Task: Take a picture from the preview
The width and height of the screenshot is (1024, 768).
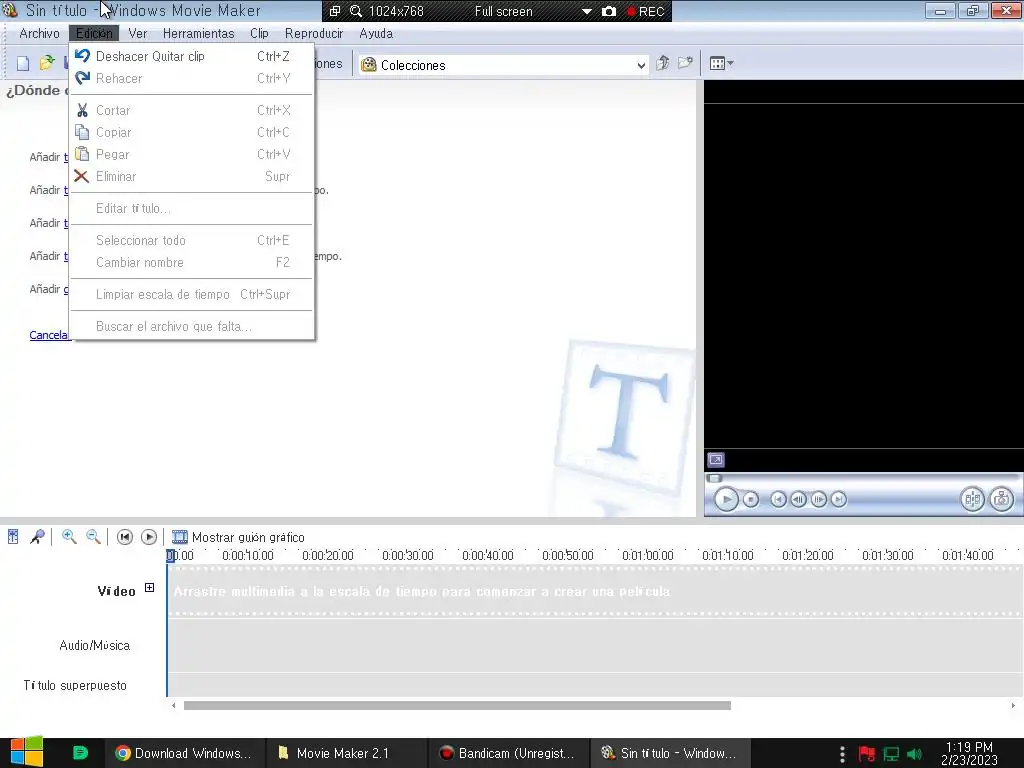Action: [x=1001, y=500]
